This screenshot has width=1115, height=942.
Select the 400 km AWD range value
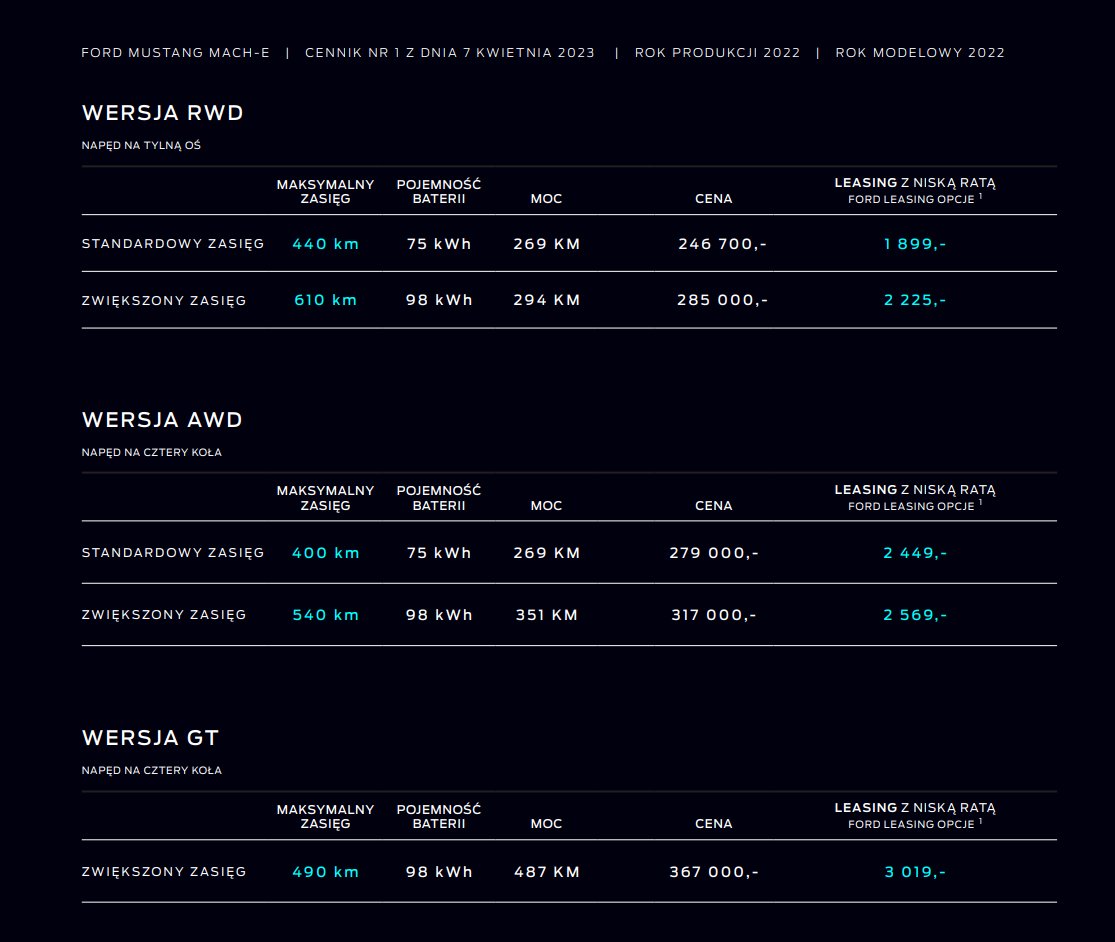[325, 553]
